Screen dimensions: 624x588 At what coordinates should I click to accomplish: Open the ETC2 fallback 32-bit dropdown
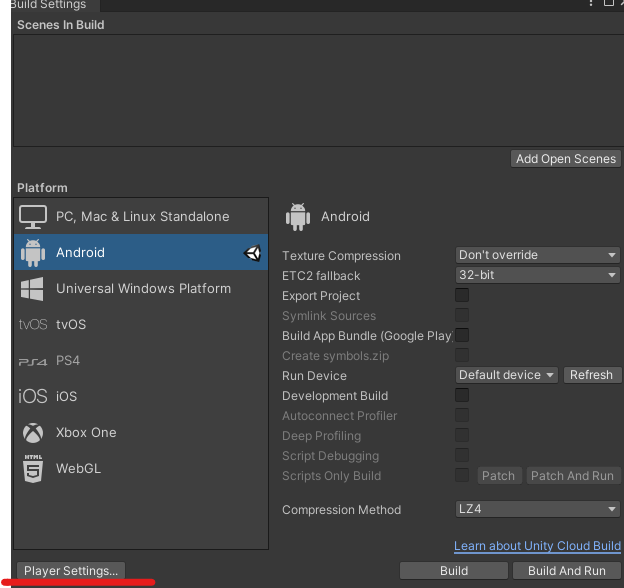[537, 275]
